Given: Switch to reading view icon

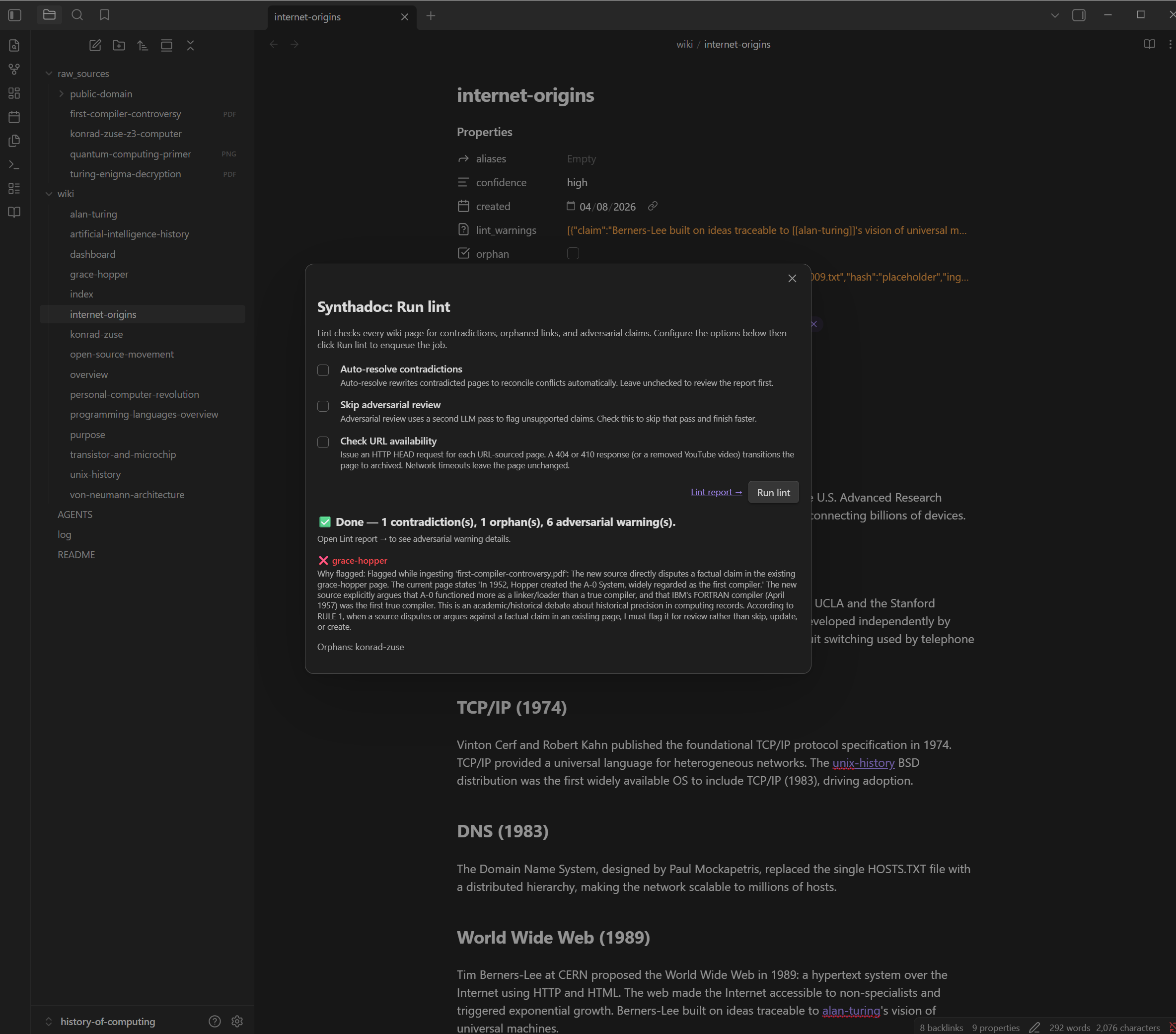Looking at the screenshot, I should pyautogui.click(x=1149, y=44).
